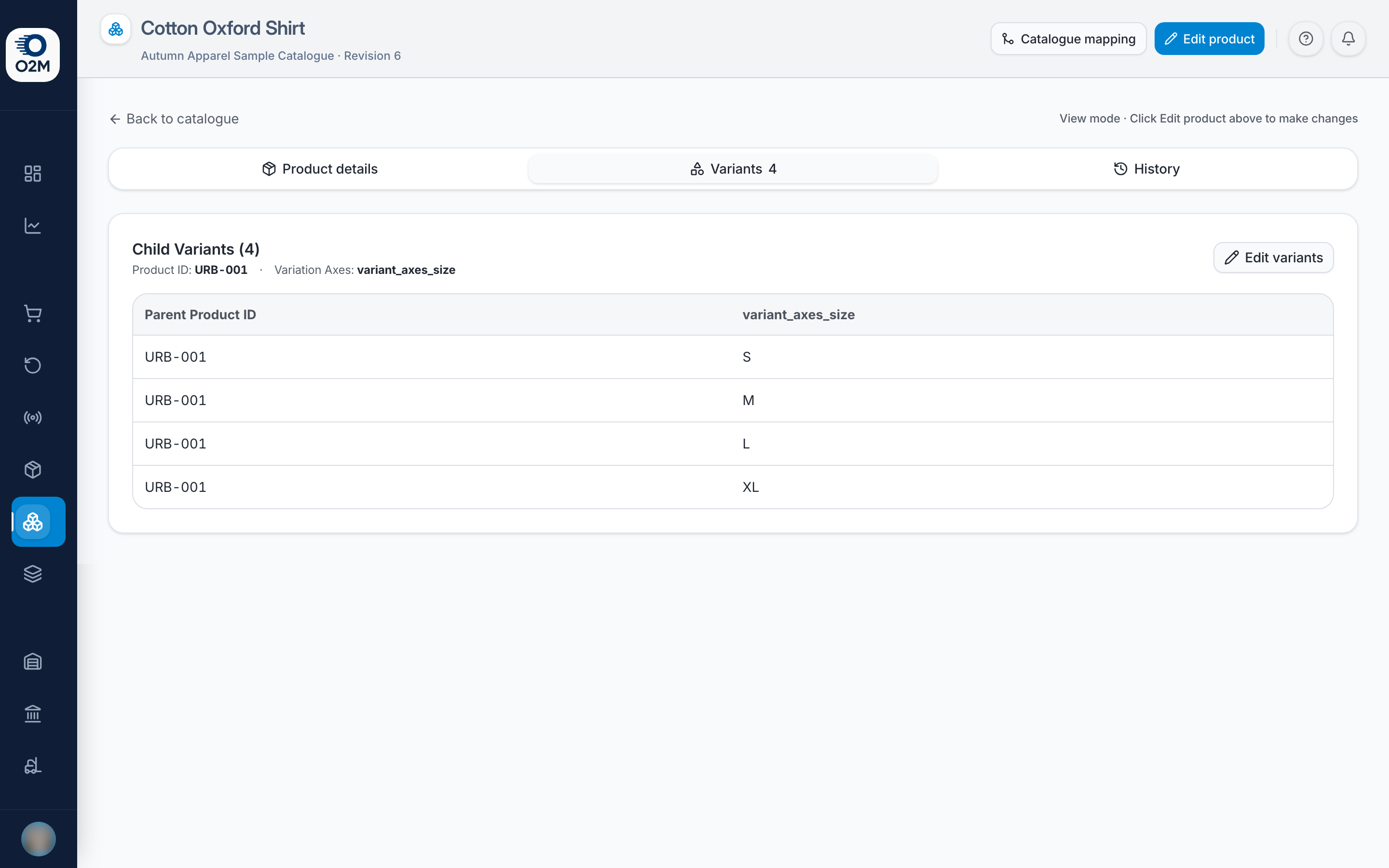Switch to the Product details tab
The width and height of the screenshot is (1389, 868).
pos(320,169)
